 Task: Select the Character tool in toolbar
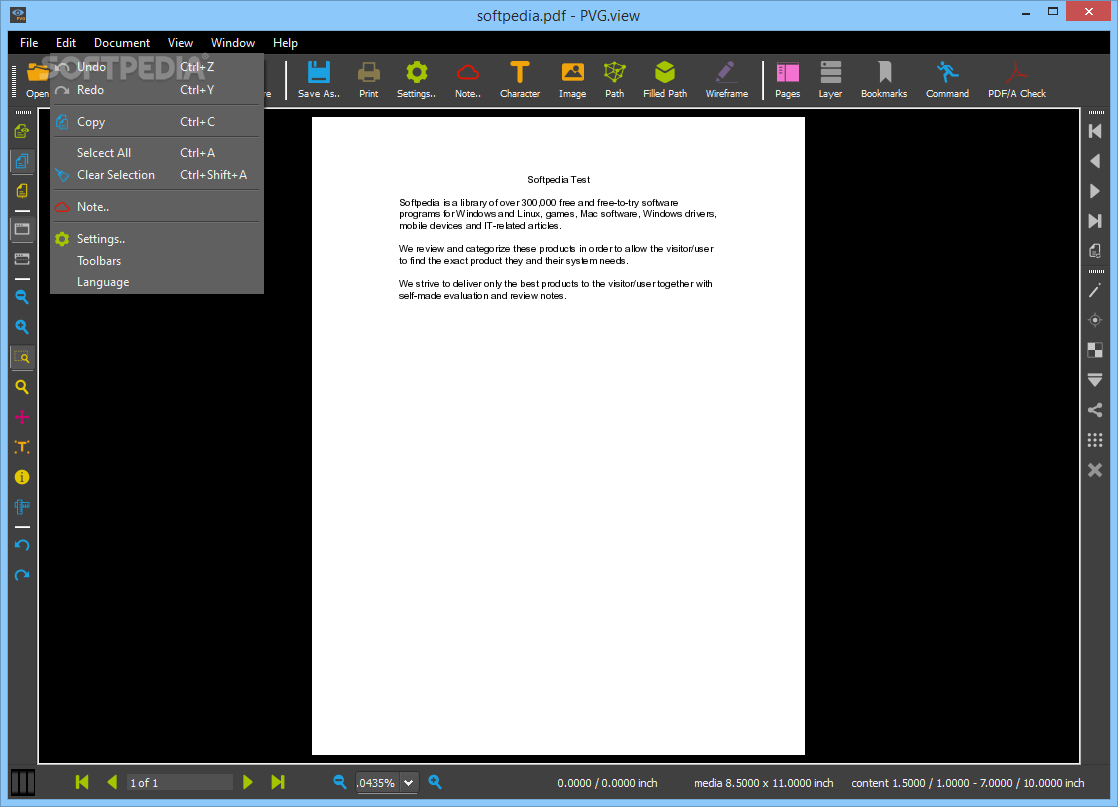(520, 79)
